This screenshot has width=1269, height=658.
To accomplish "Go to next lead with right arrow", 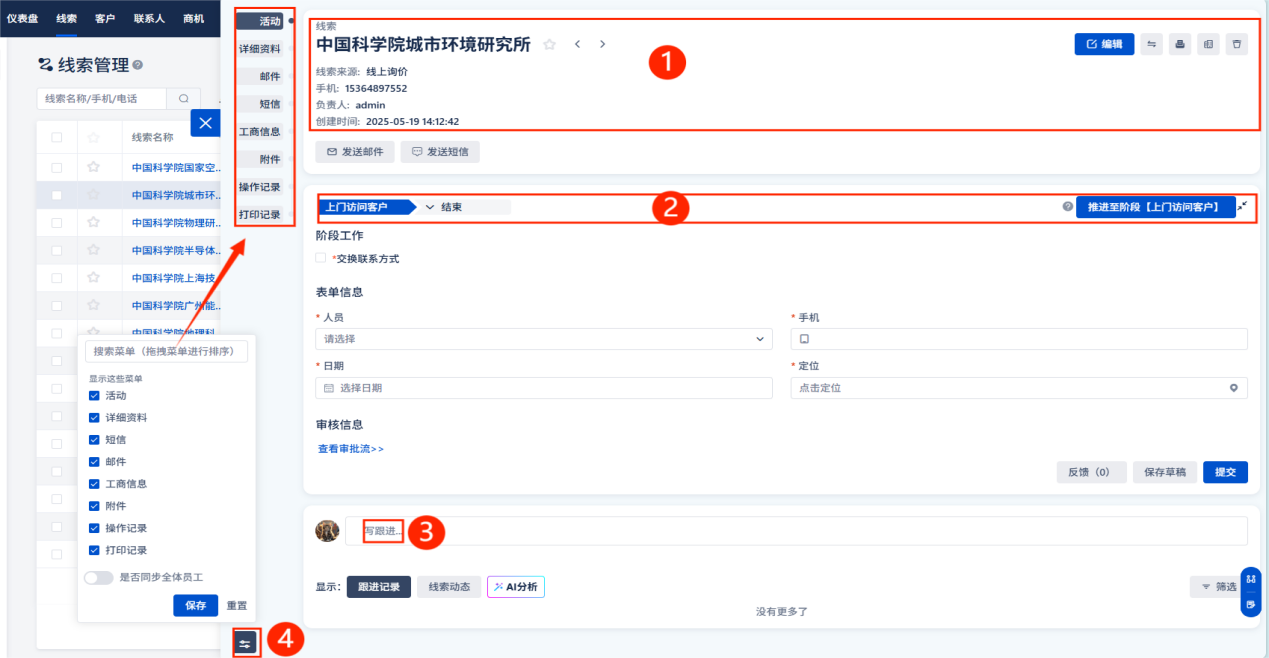I will tap(602, 44).
